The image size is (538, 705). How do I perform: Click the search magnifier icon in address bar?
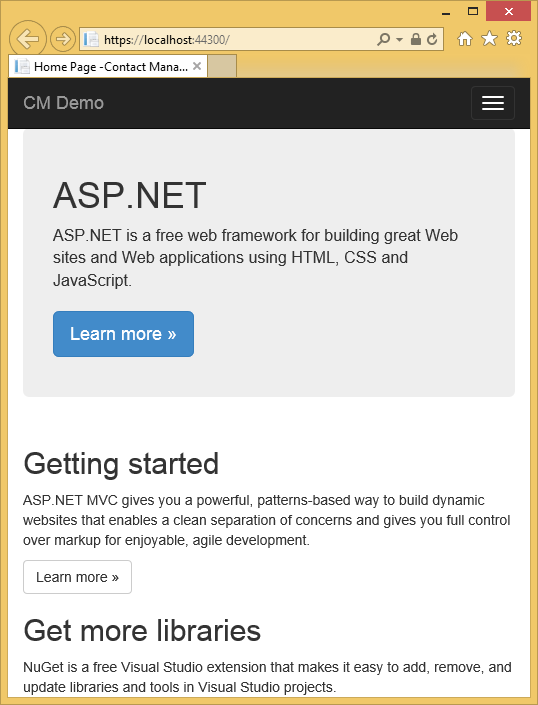383,39
